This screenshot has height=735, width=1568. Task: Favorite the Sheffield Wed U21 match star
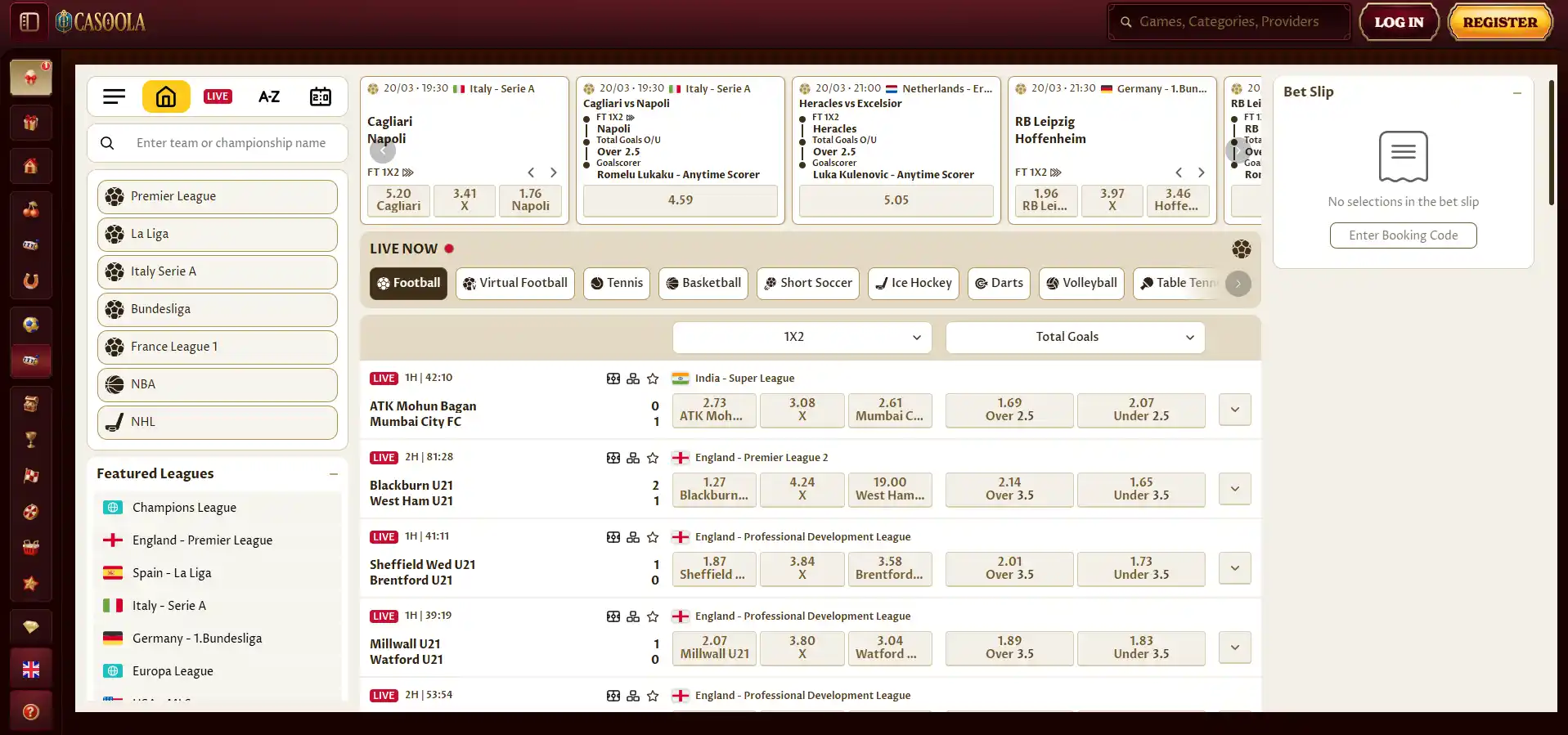tap(653, 537)
